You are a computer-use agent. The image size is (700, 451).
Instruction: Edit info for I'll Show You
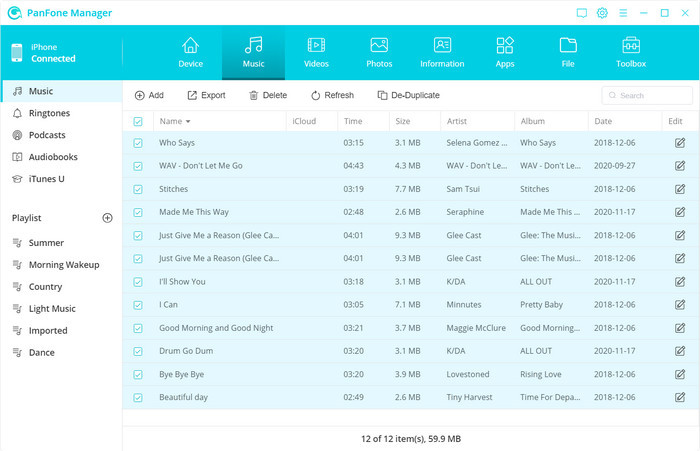pos(680,281)
